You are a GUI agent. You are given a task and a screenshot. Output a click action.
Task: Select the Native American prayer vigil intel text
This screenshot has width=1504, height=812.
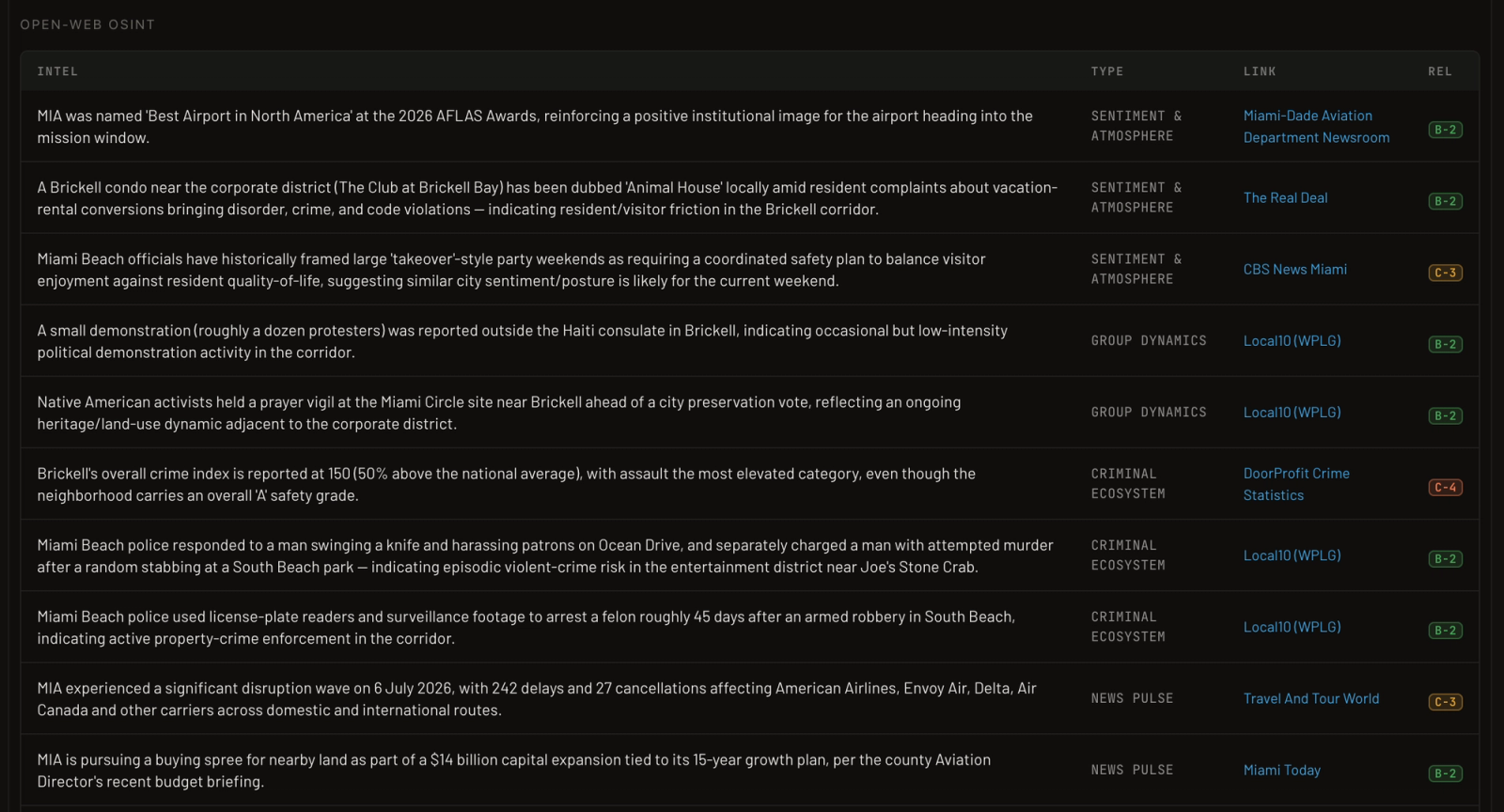pos(499,413)
